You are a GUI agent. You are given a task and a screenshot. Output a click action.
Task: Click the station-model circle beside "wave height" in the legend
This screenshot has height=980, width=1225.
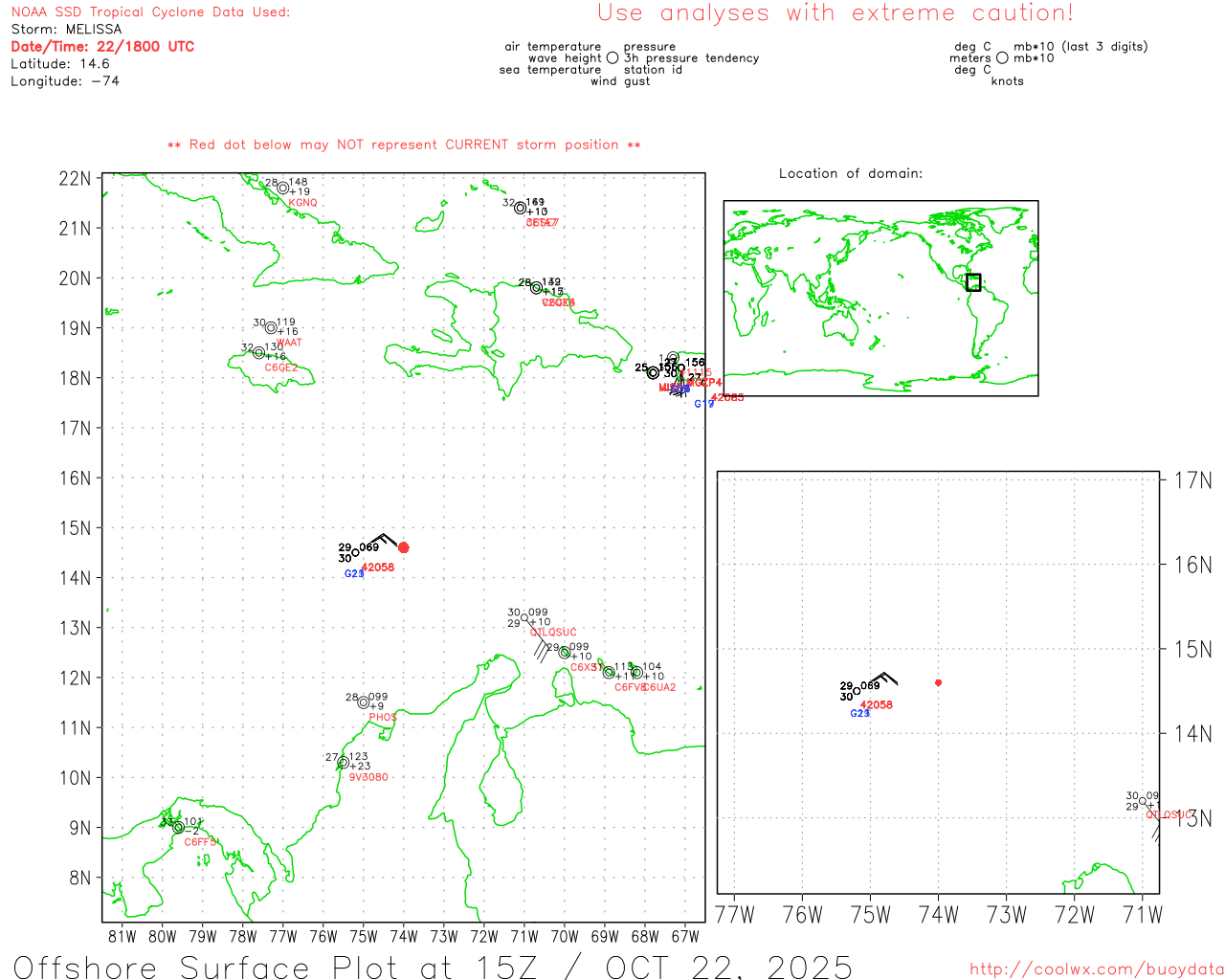(x=612, y=57)
